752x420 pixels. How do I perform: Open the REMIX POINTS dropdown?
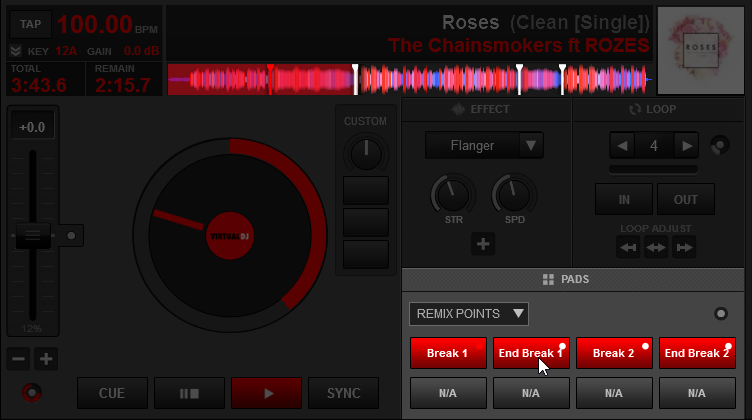469,314
